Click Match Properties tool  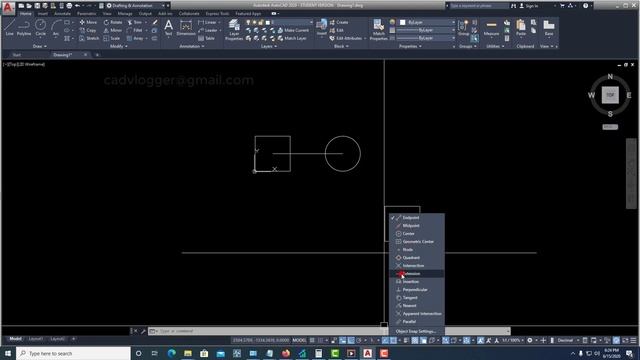[x=378, y=29]
